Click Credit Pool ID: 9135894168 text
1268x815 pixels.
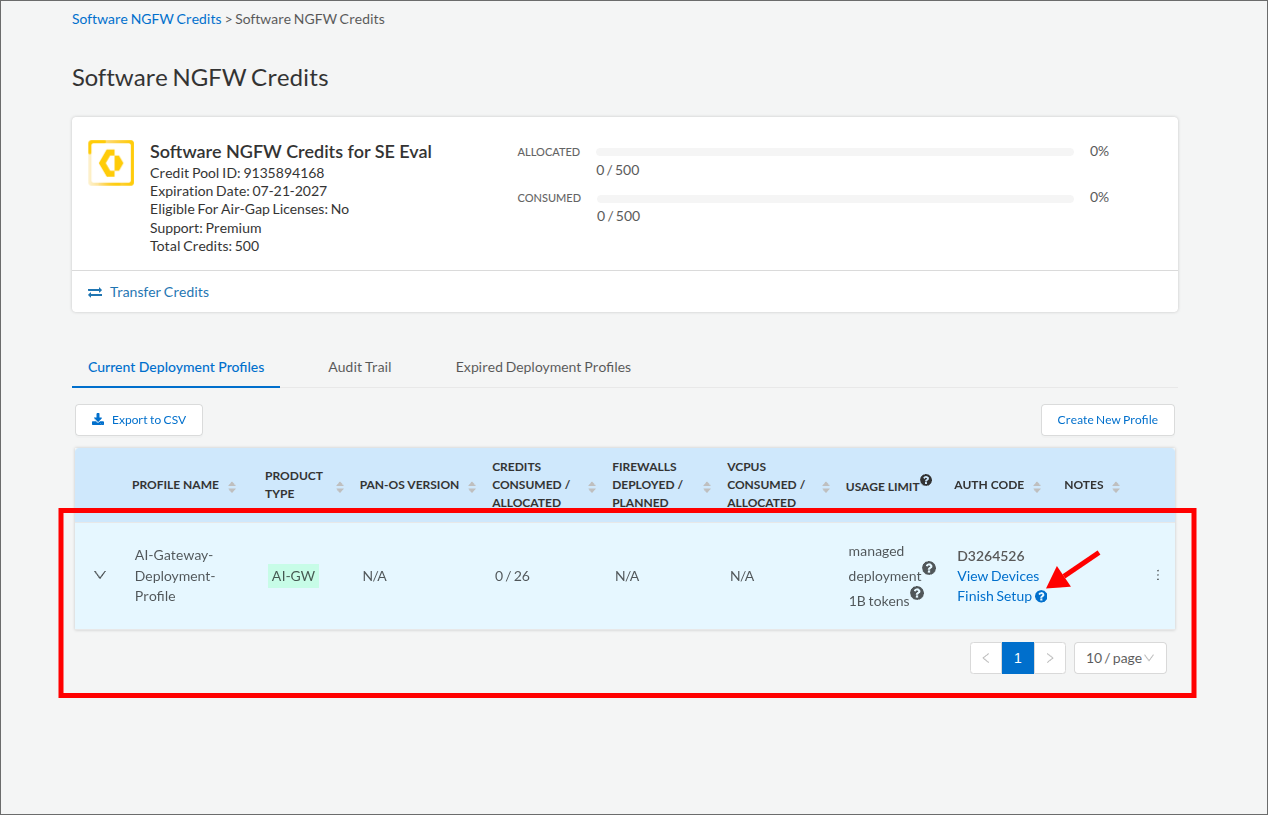coord(237,173)
